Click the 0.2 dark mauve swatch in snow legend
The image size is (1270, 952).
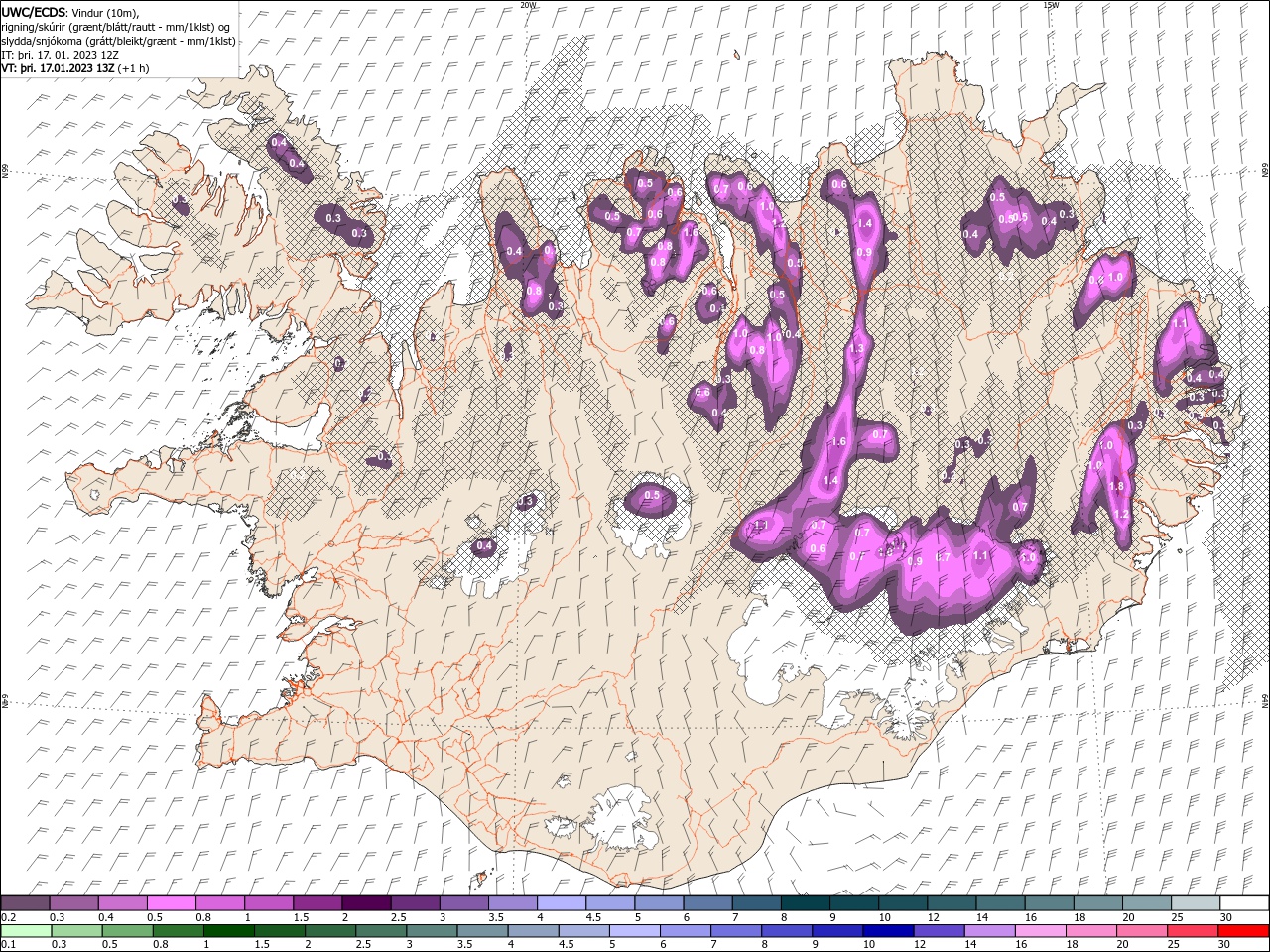26,903
